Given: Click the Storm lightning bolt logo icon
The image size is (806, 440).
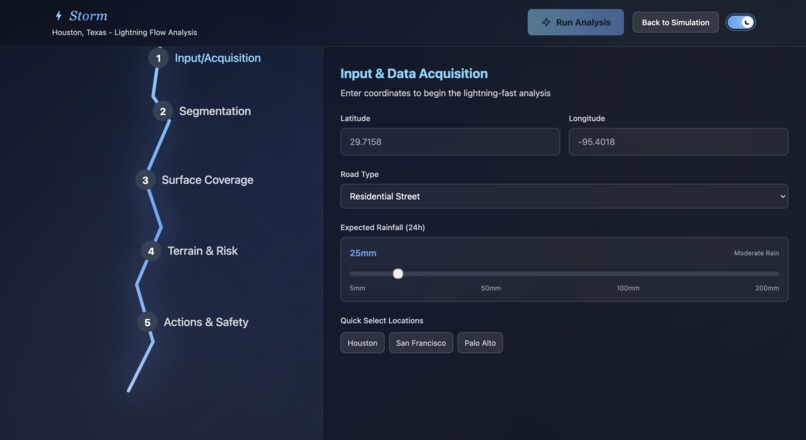Looking at the screenshot, I should 59,16.
